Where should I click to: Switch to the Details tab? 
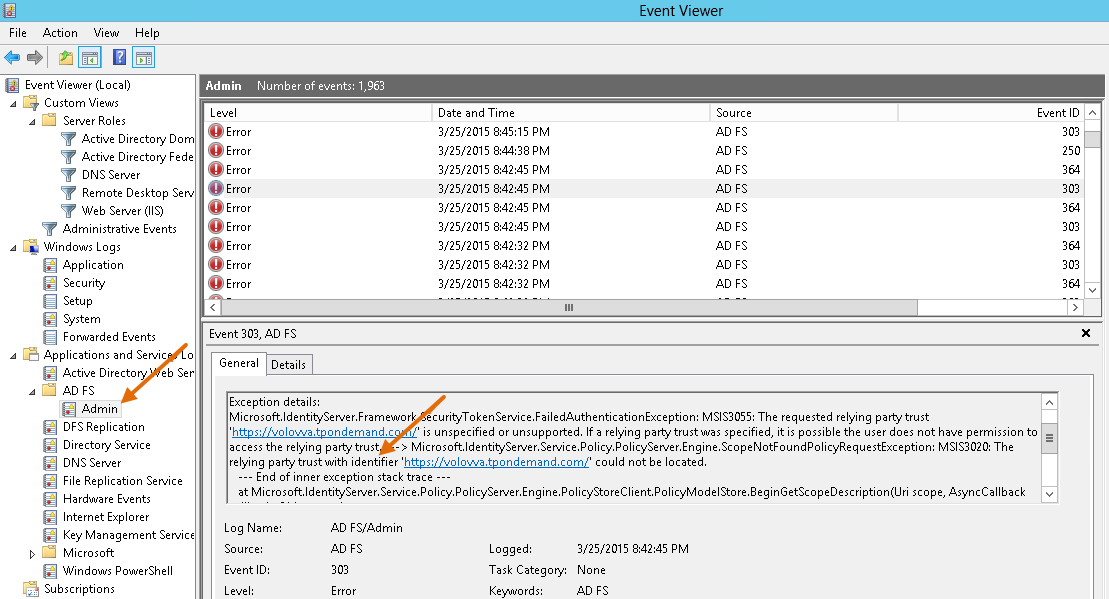coord(289,365)
